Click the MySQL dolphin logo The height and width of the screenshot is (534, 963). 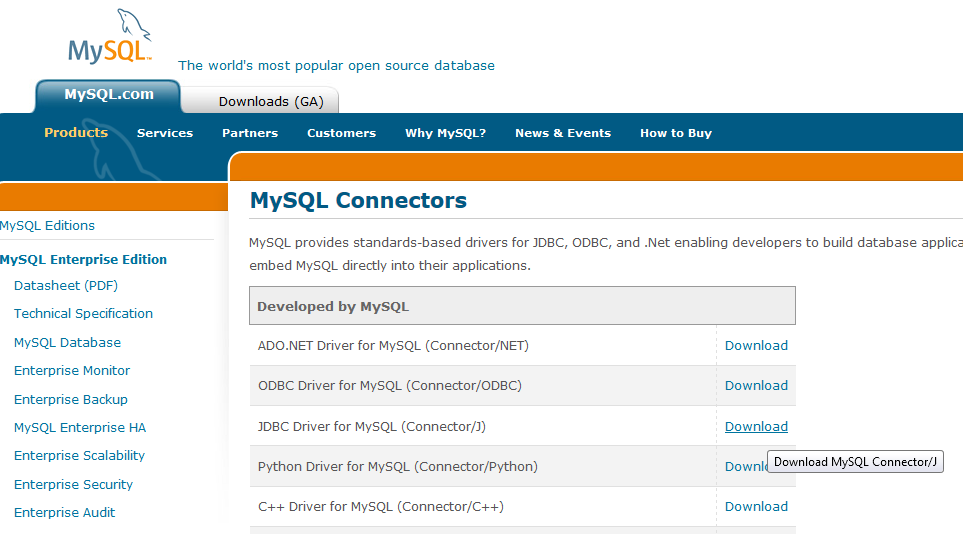(110, 40)
